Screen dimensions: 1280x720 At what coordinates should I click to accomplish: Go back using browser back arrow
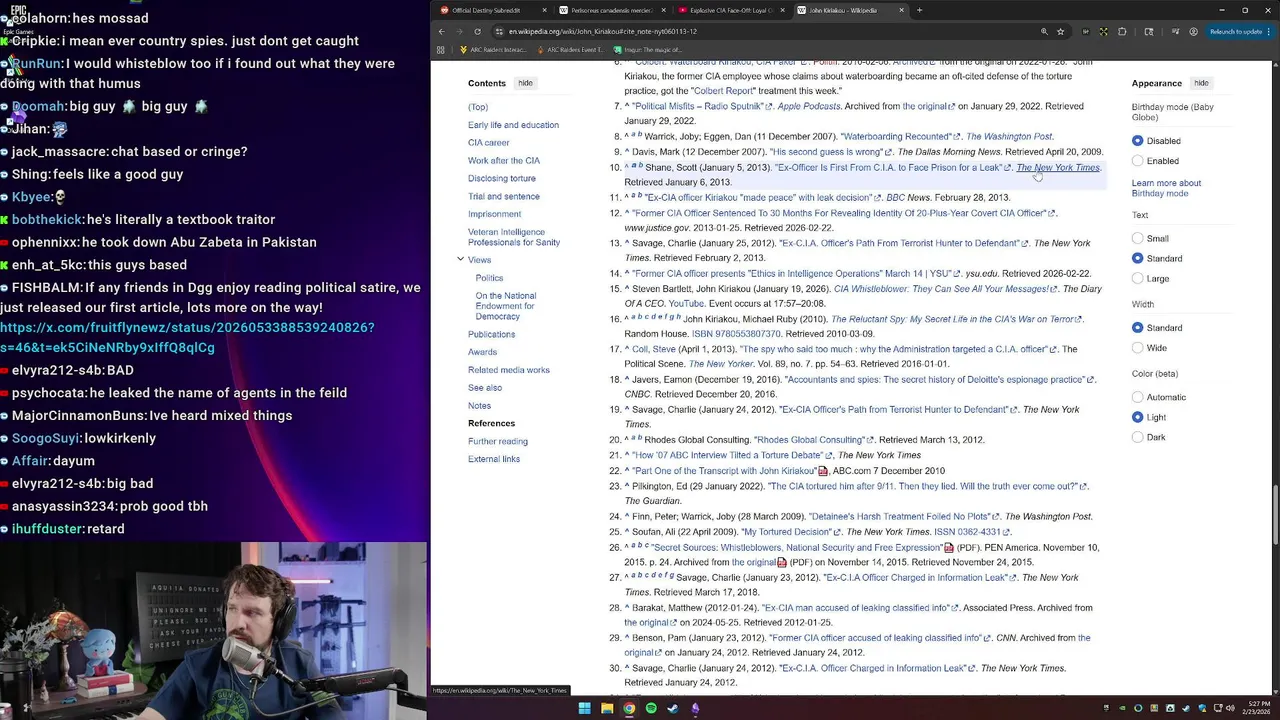[441, 31]
